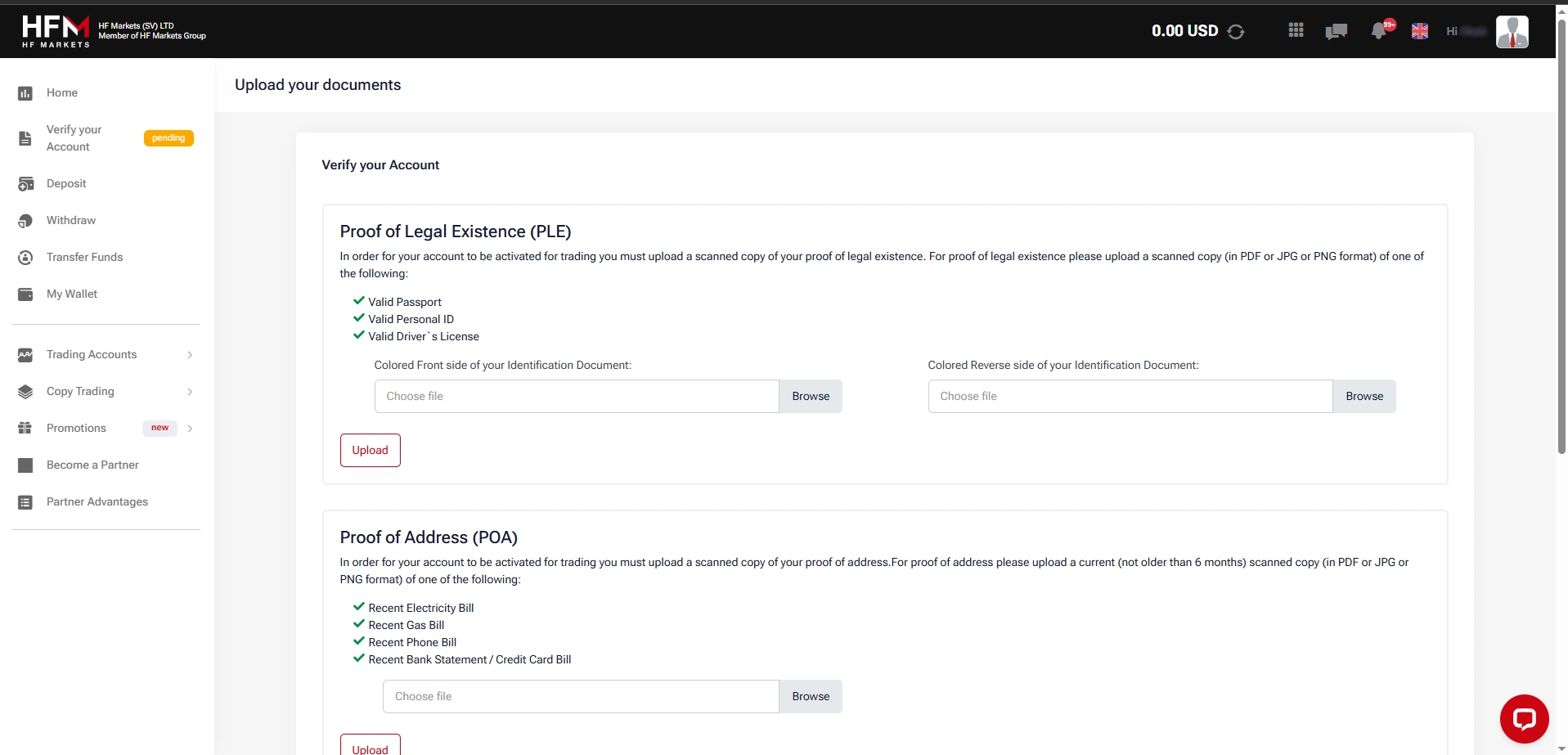Go to Home in the sidebar
Screen dimensions: 1568x755
click(x=62, y=93)
